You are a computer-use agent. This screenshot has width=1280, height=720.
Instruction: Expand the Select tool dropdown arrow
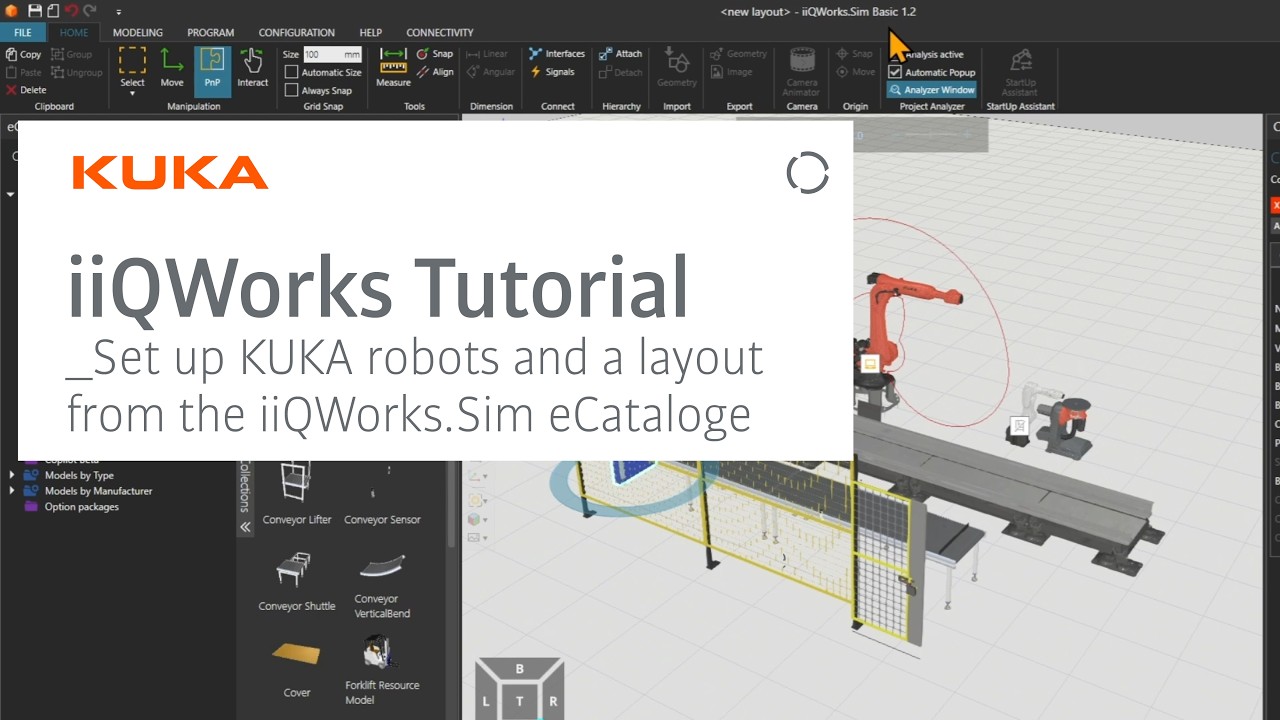[x=133, y=91]
